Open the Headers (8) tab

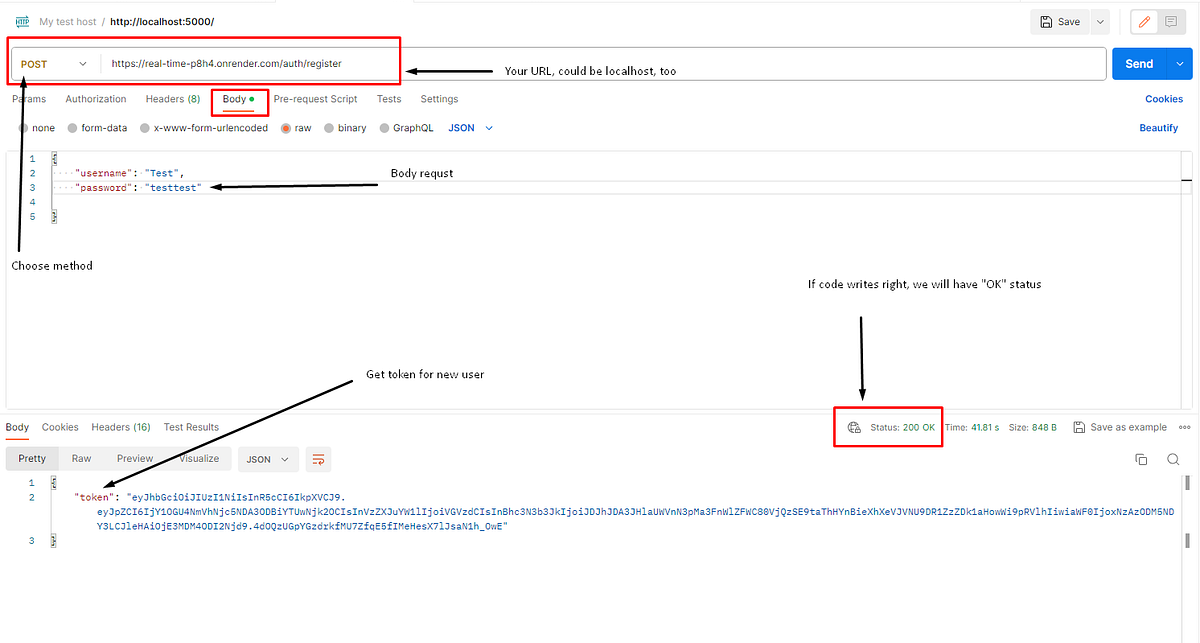(x=172, y=98)
